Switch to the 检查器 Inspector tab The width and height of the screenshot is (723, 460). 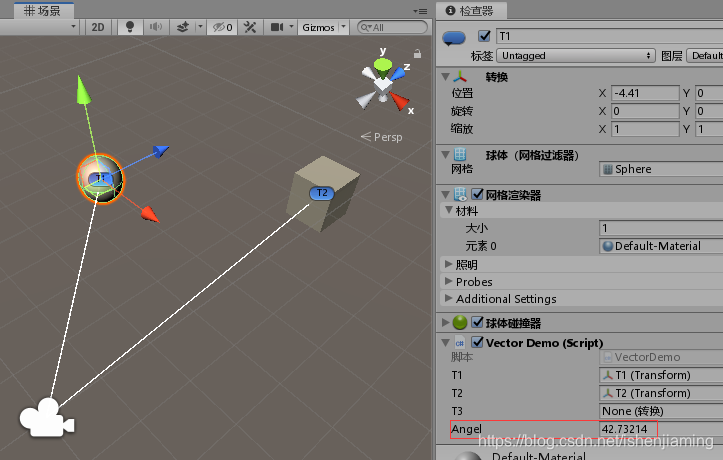tap(471, 10)
